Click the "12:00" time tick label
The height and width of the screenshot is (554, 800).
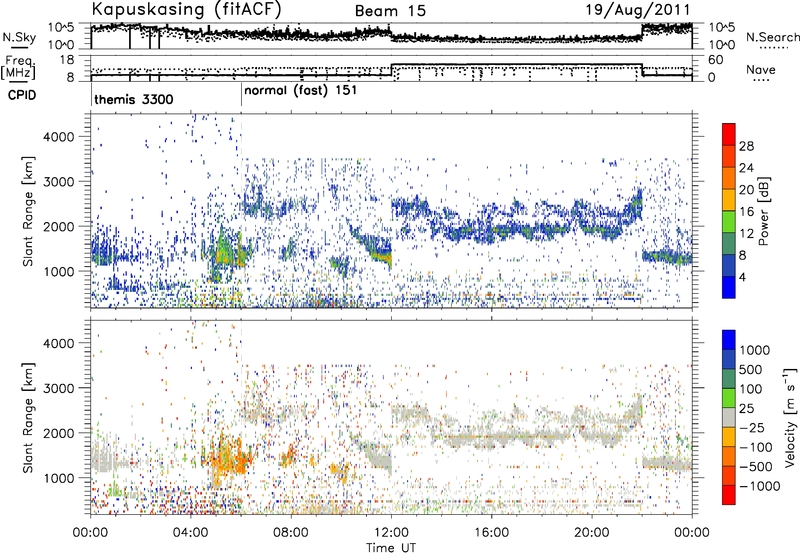tap(391, 533)
